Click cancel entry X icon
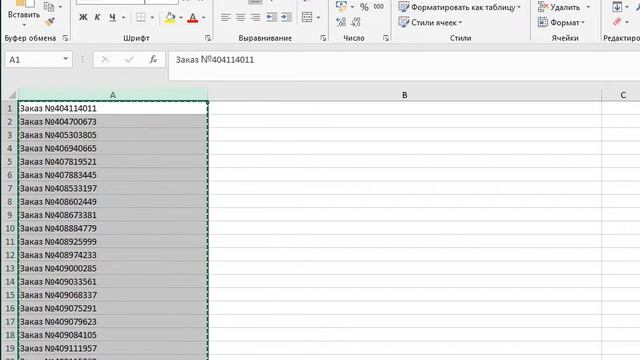Viewport: 640px width, 360px height. pyautogui.click(x=105, y=60)
